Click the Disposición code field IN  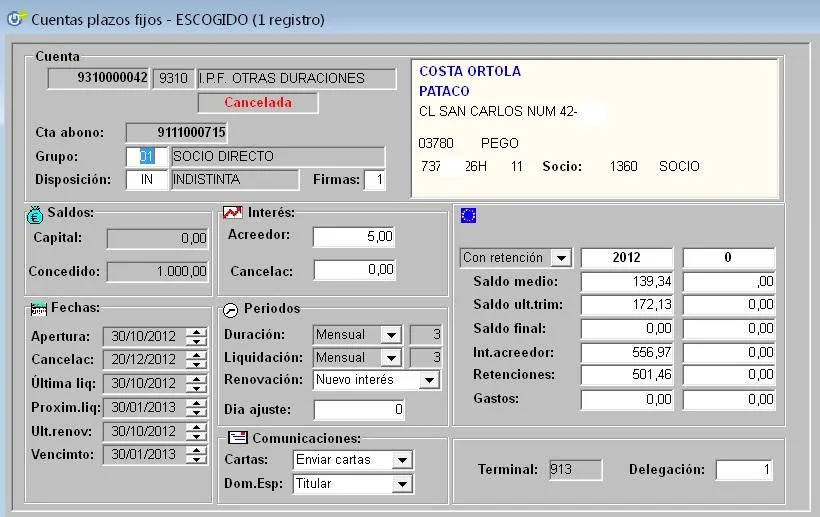tap(147, 179)
